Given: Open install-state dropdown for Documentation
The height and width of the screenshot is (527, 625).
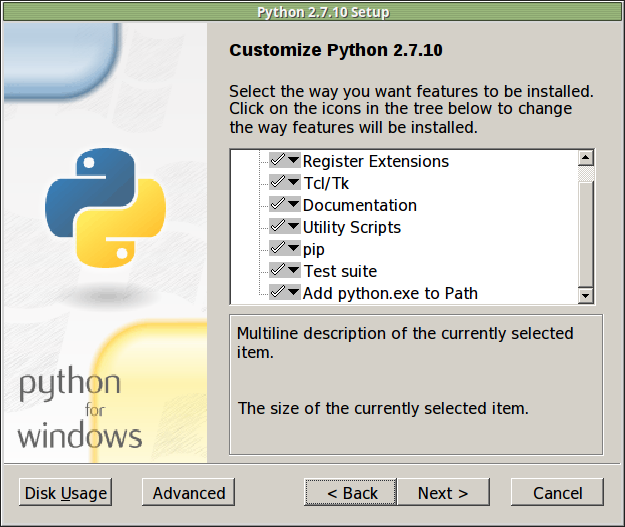Looking at the screenshot, I should click(285, 205).
